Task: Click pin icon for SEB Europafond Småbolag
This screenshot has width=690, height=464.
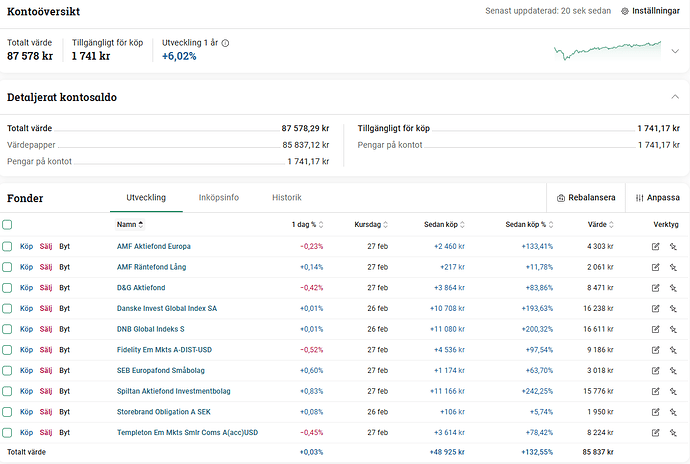Action: pyautogui.click(x=673, y=371)
